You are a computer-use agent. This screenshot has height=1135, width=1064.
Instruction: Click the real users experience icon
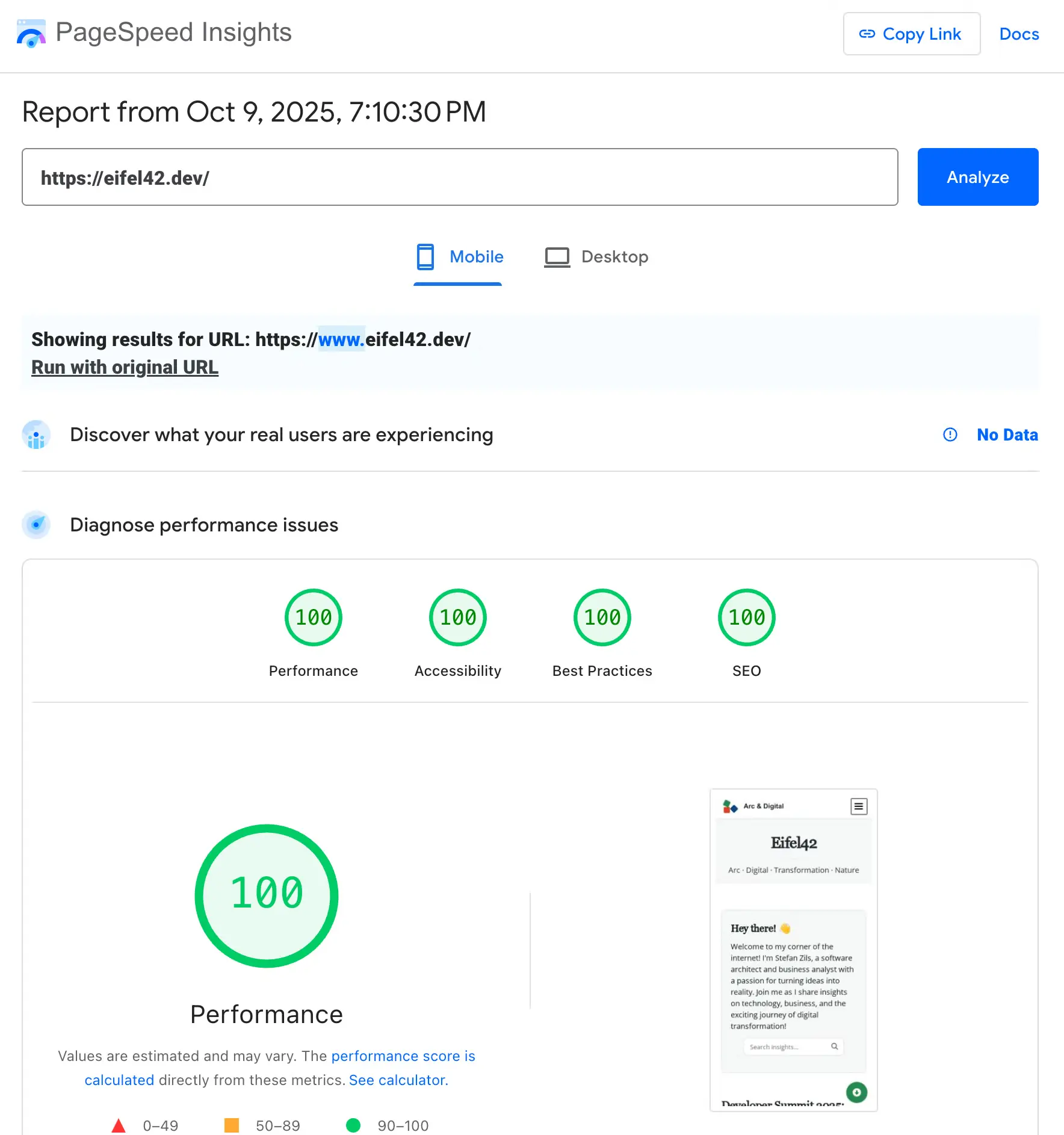[x=36, y=435]
